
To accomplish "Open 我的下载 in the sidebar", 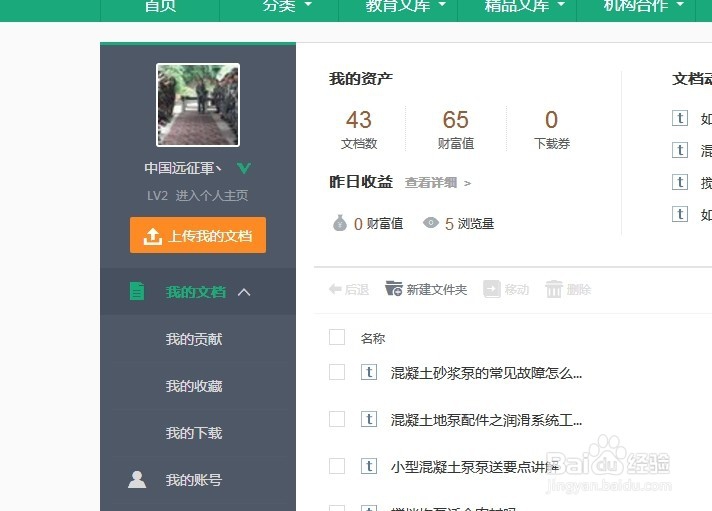I will [x=194, y=433].
